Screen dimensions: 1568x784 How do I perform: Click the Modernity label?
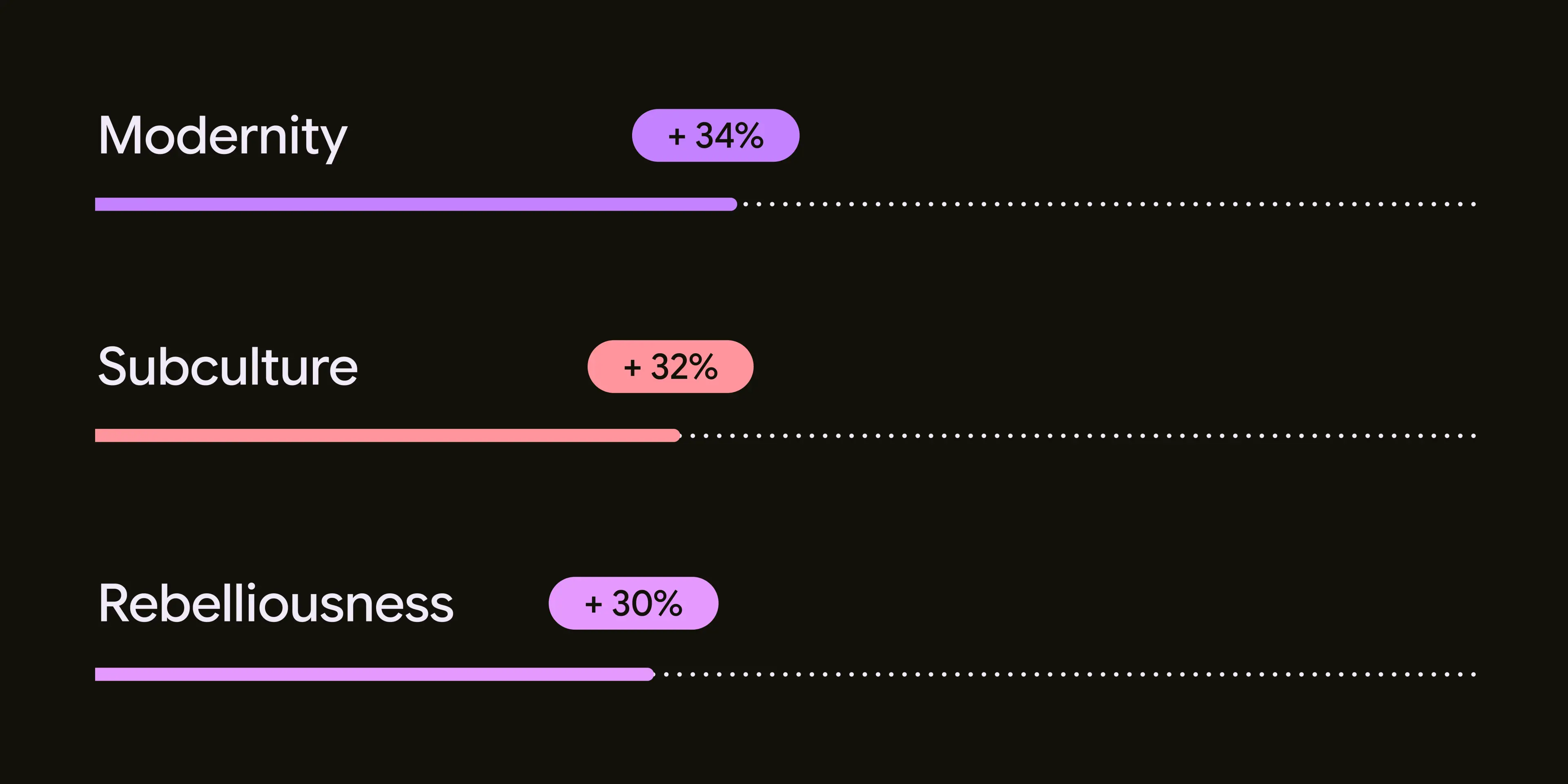coord(223,138)
